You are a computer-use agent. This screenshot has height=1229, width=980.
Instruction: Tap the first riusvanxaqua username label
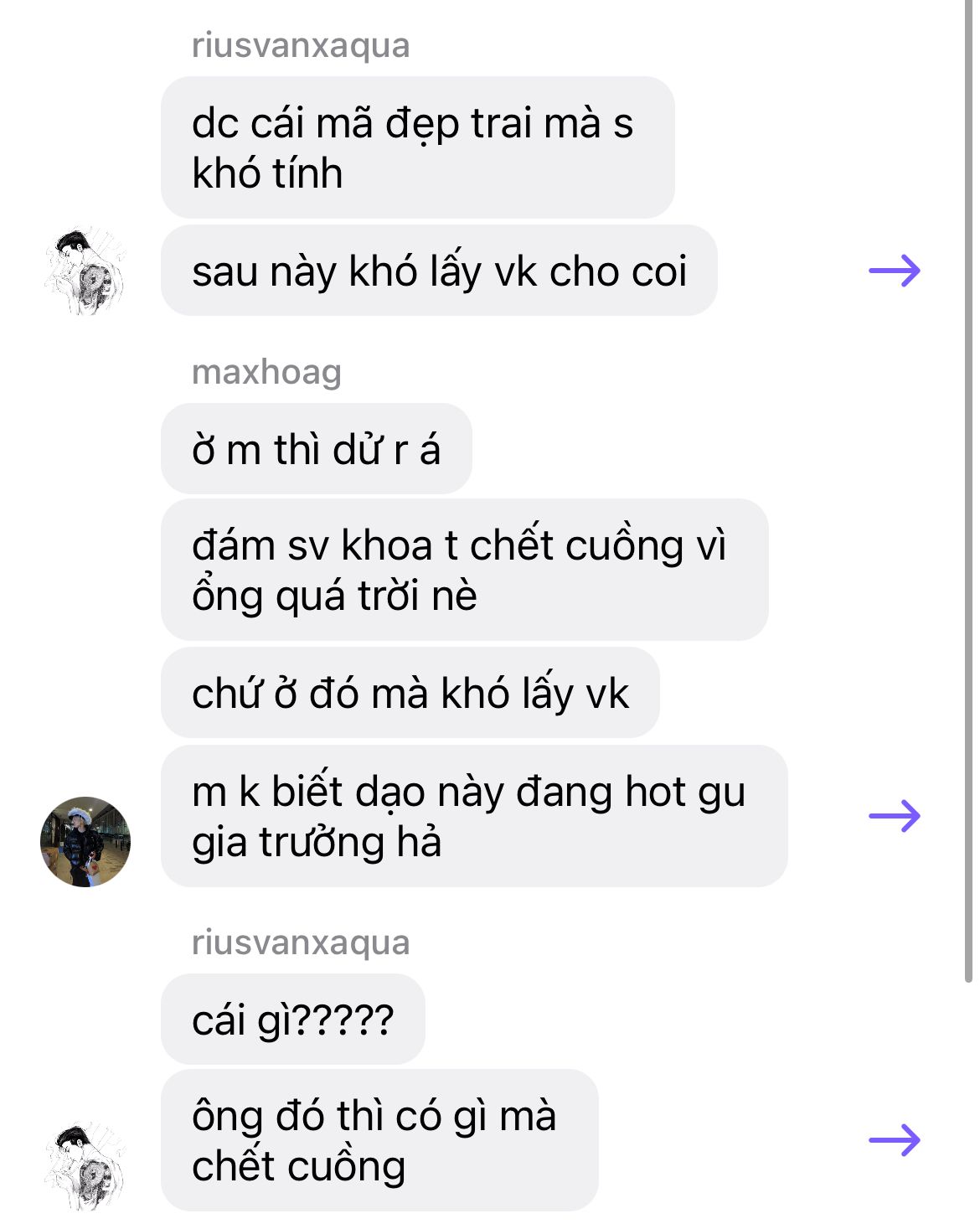pos(301,45)
